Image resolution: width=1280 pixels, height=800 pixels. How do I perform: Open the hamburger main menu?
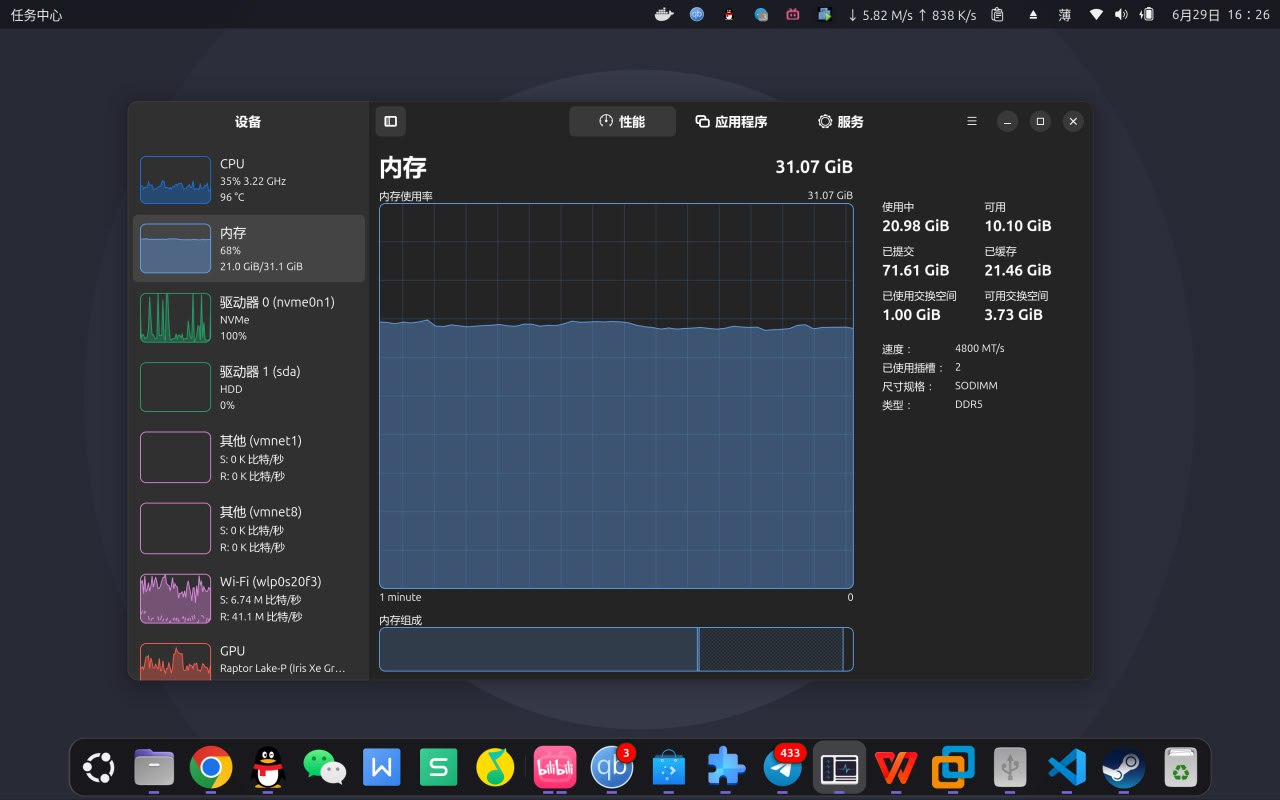(971, 122)
